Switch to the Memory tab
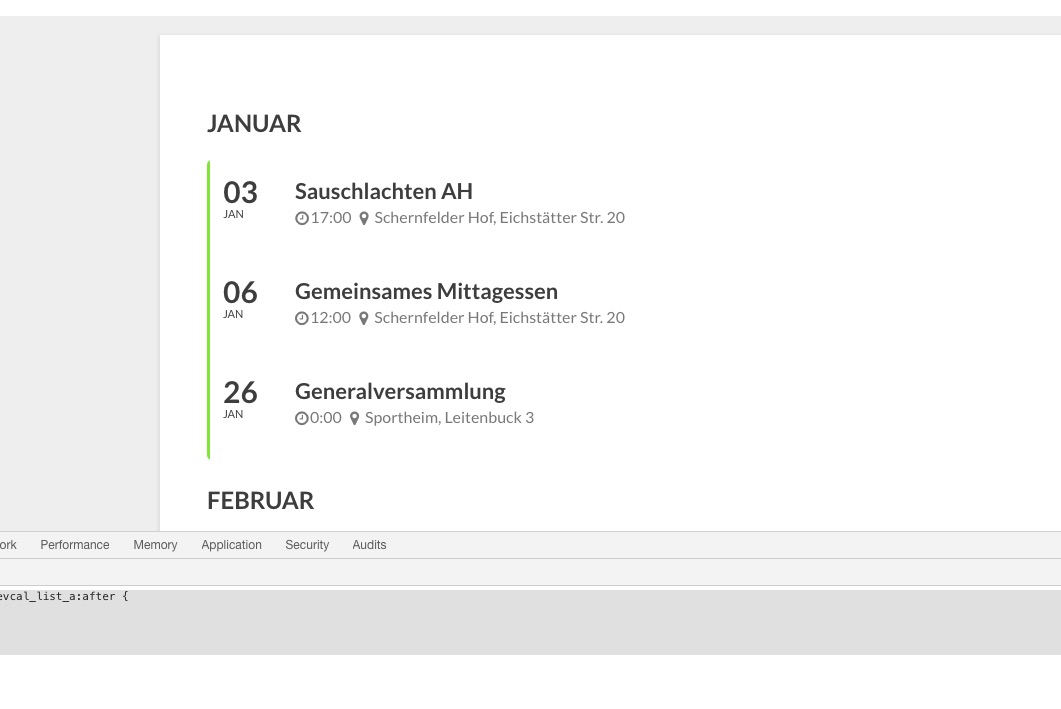 155,545
